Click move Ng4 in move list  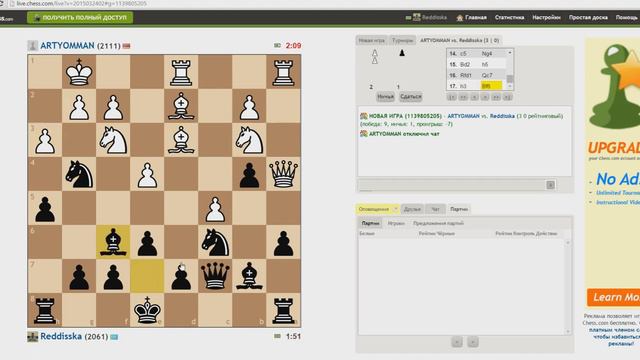[x=487, y=53]
